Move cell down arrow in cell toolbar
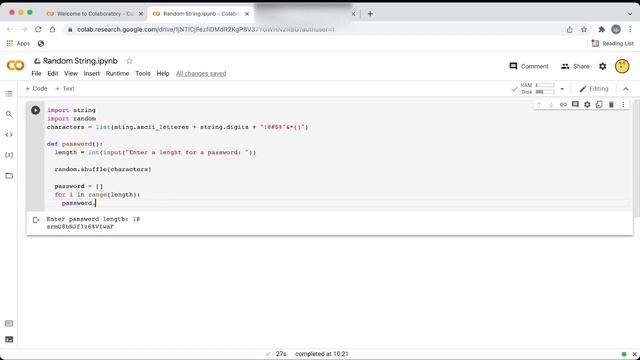Image resolution: width=640 pixels, height=360 pixels. click(x=551, y=105)
